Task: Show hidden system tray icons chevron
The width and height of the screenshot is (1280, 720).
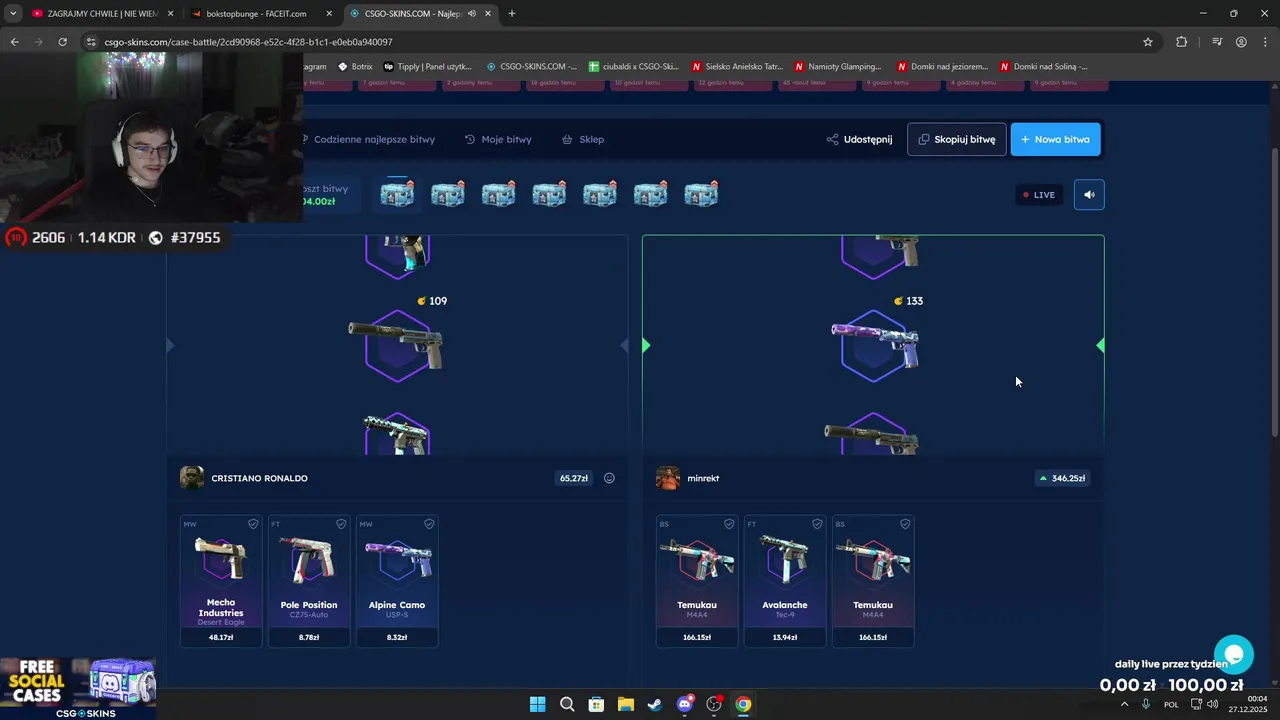Action: coord(1124,704)
